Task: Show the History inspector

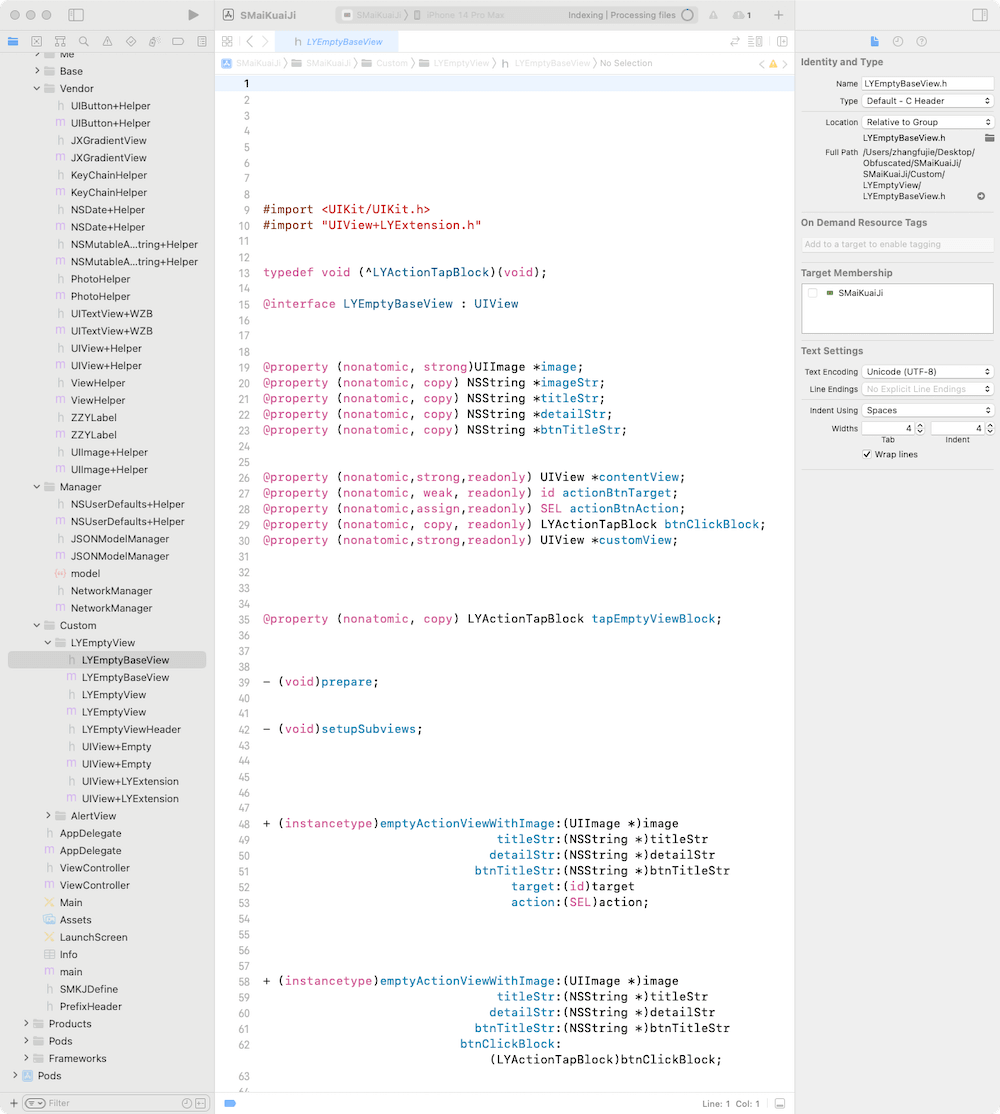Action: 898,42
